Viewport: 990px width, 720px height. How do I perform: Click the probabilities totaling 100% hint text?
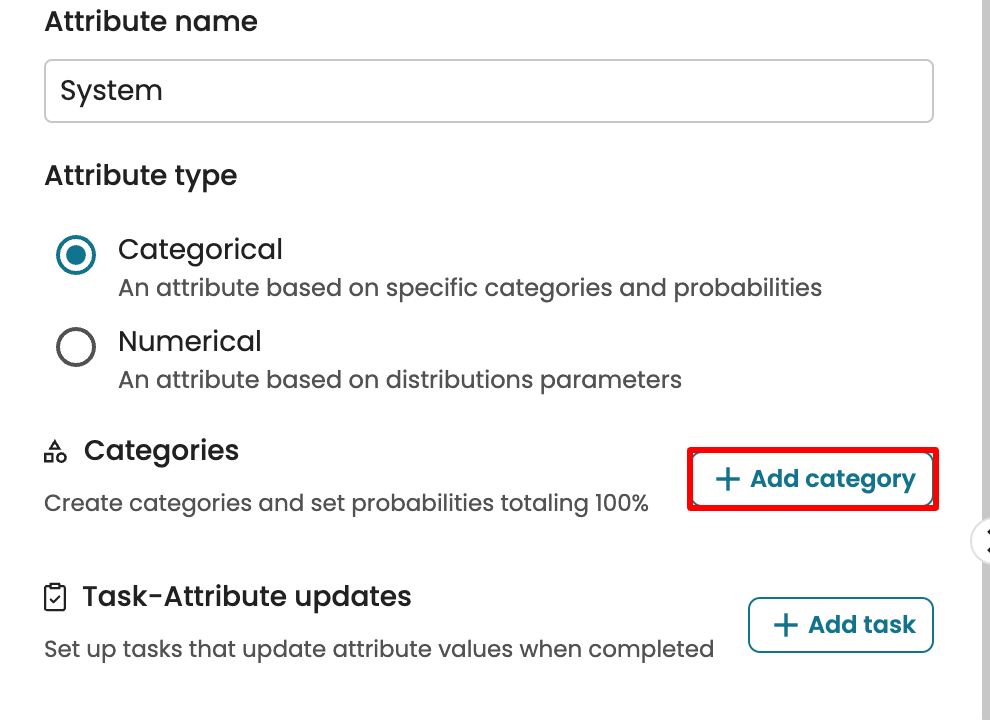coord(346,503)
